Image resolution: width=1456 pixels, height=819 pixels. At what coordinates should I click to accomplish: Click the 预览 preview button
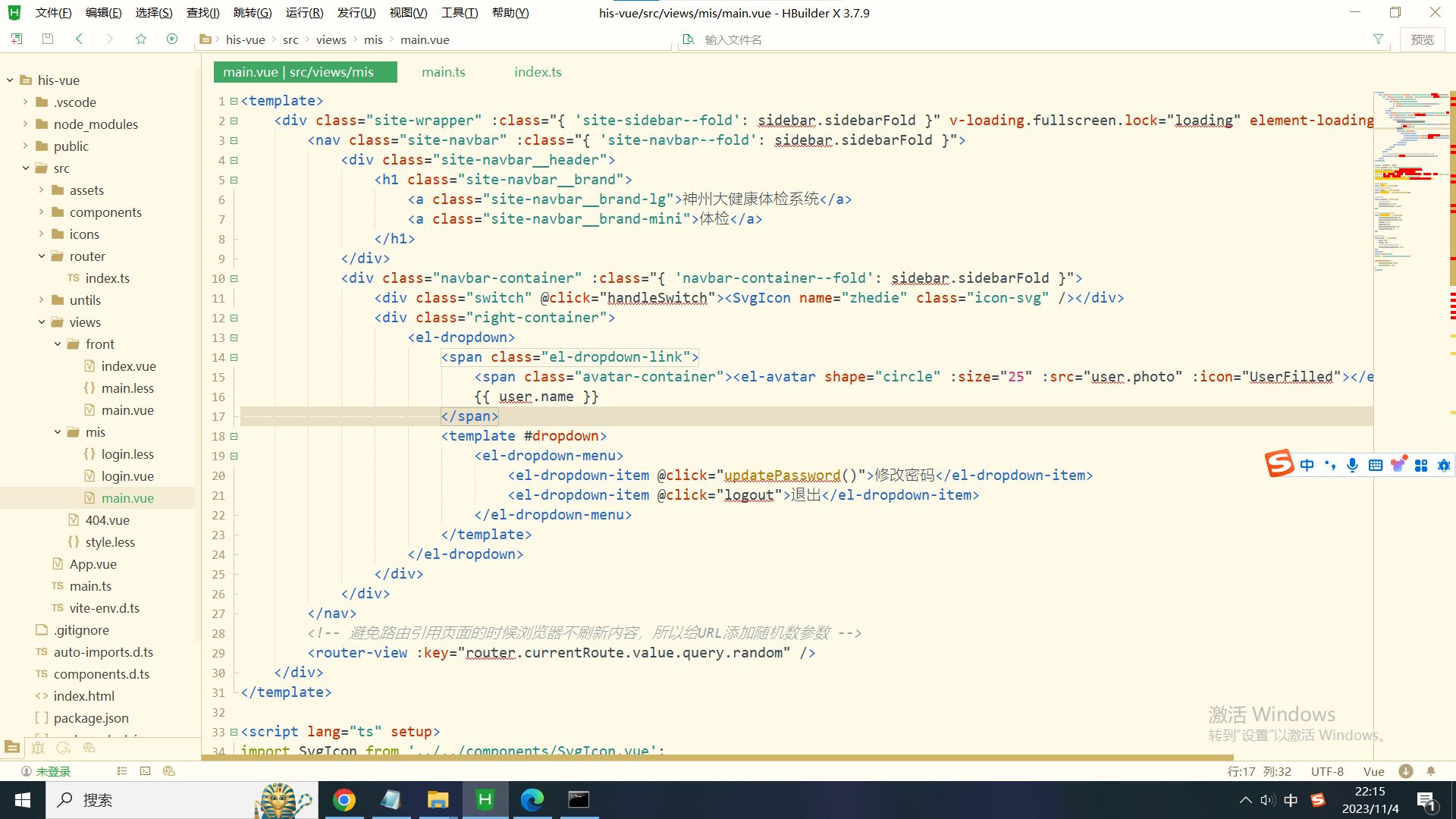(x=1422, y=39)
